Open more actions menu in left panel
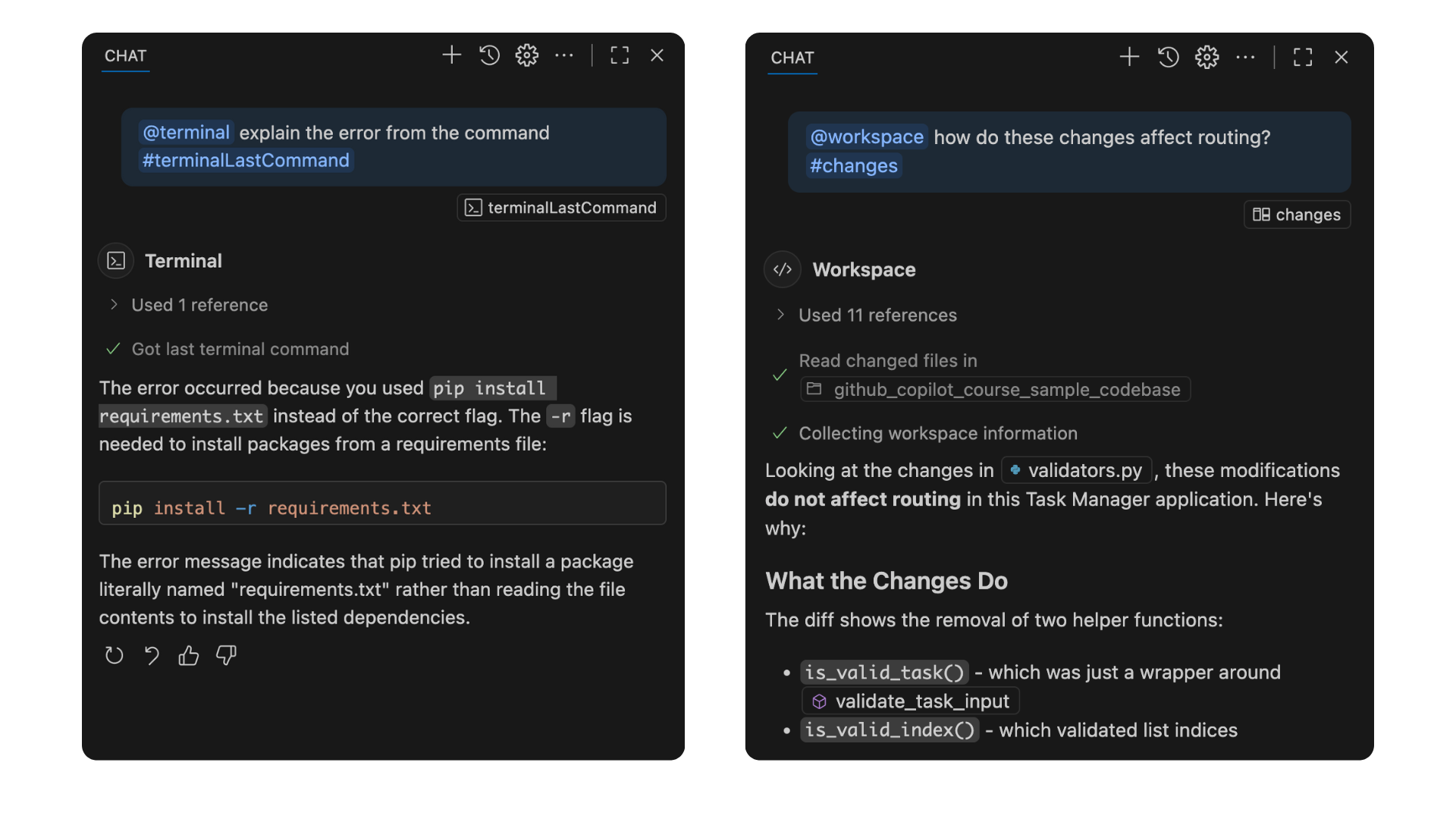Screen dimensions: 1456x819 [x=564, y=55]
